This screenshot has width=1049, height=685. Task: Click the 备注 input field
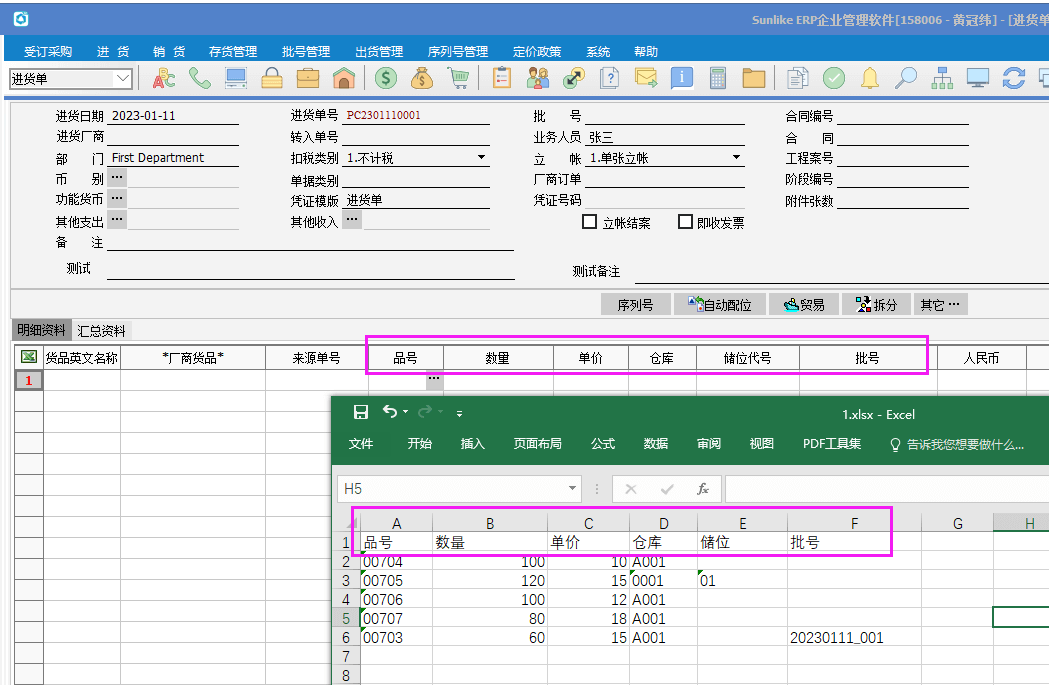[x=310, y=242]
